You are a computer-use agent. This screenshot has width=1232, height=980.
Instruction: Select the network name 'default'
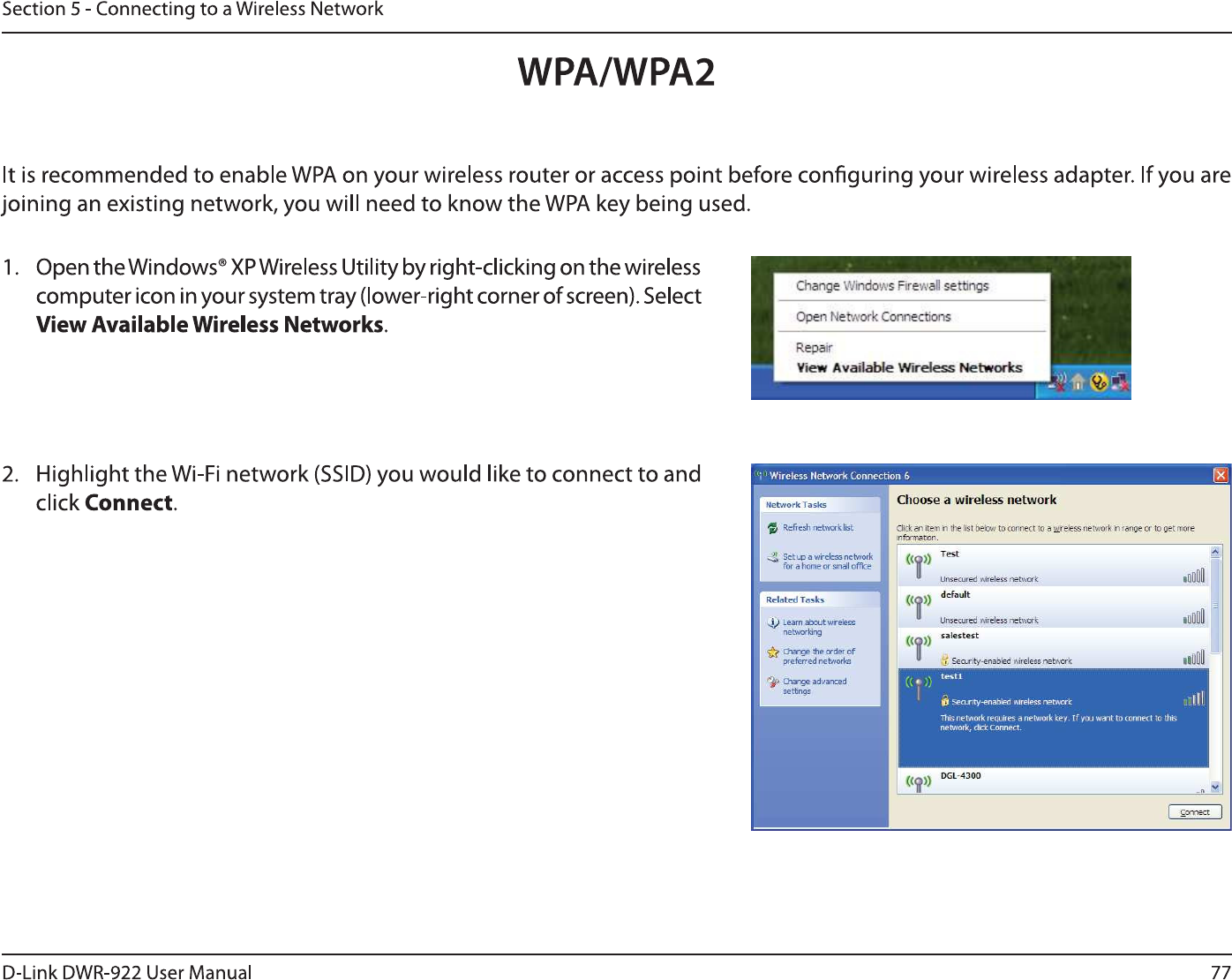coord(955,595)
